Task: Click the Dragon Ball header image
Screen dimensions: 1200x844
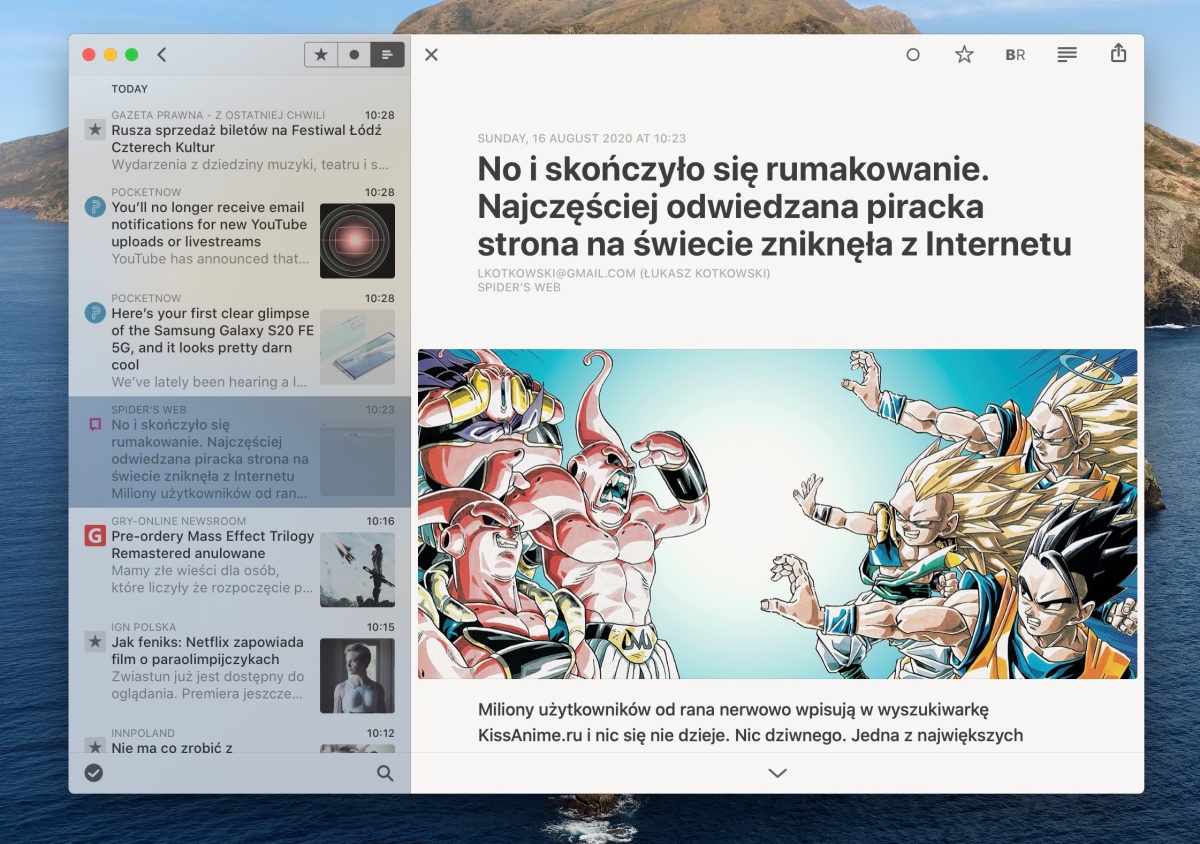Action: coord(777,514)
